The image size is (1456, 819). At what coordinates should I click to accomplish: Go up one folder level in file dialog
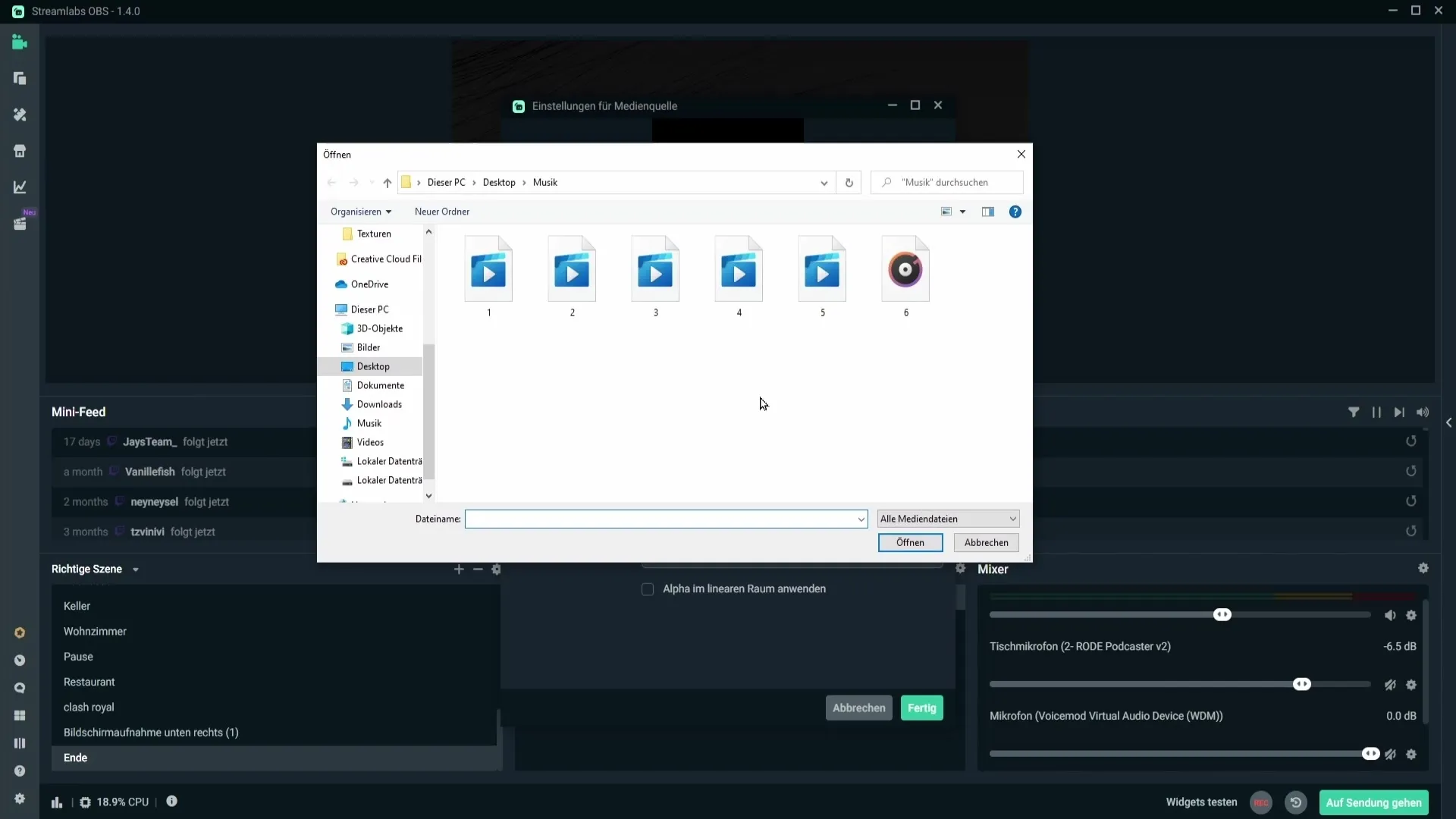(388, 183)
